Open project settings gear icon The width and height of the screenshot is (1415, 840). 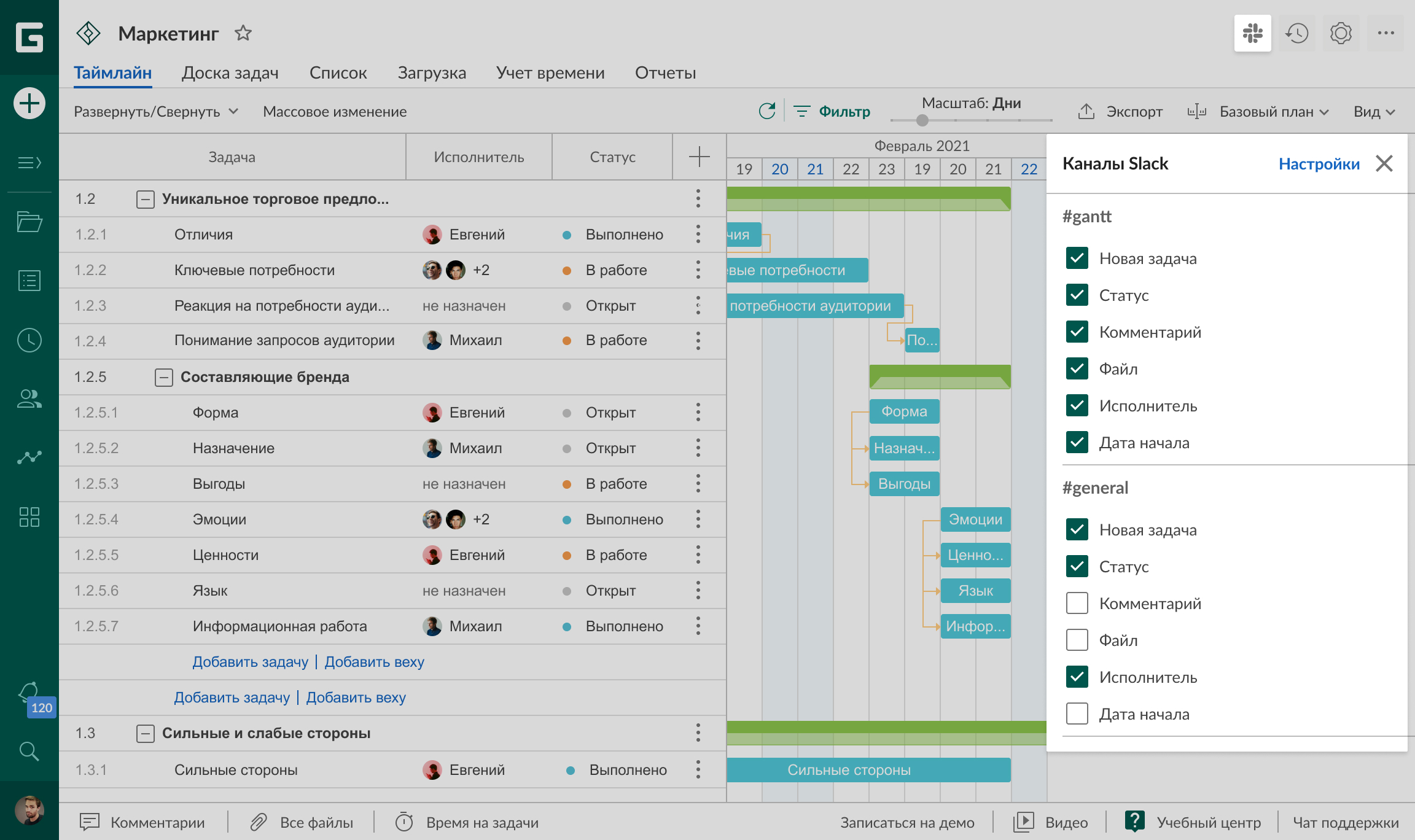1341,33
